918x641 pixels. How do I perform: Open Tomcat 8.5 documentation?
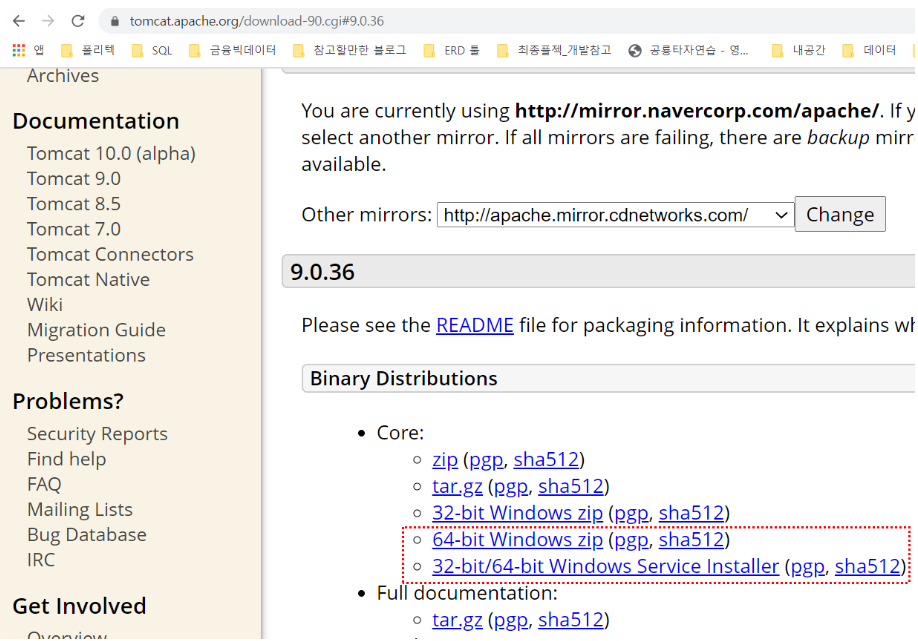74,204
